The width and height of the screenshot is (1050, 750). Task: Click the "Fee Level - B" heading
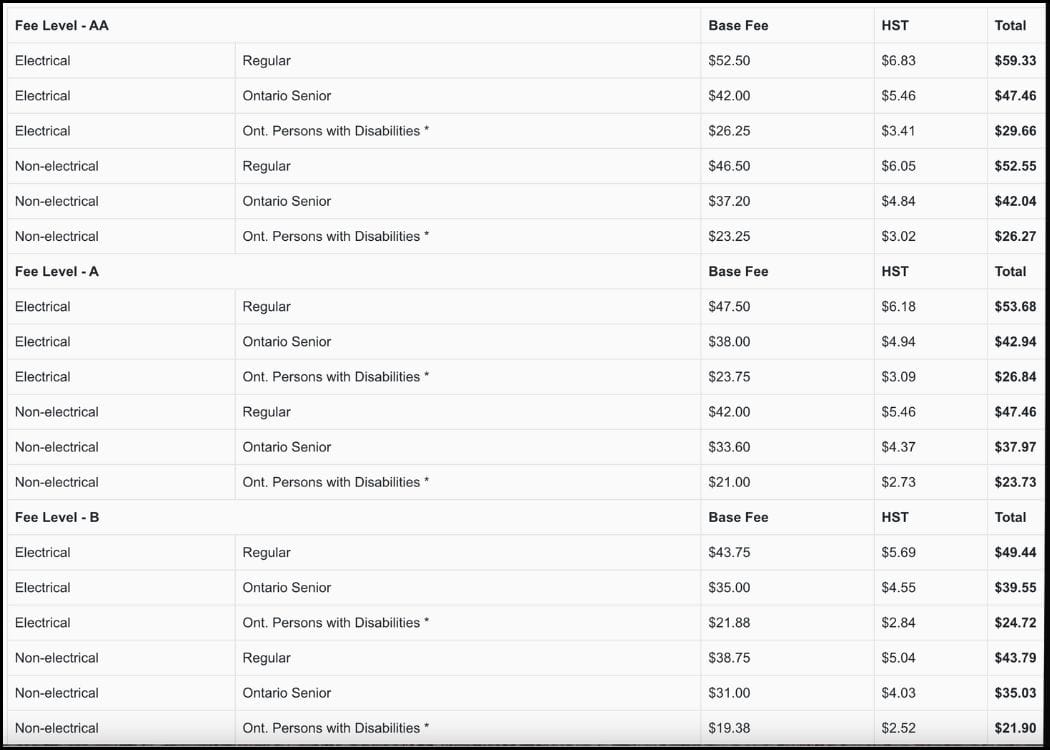(57, 517)
